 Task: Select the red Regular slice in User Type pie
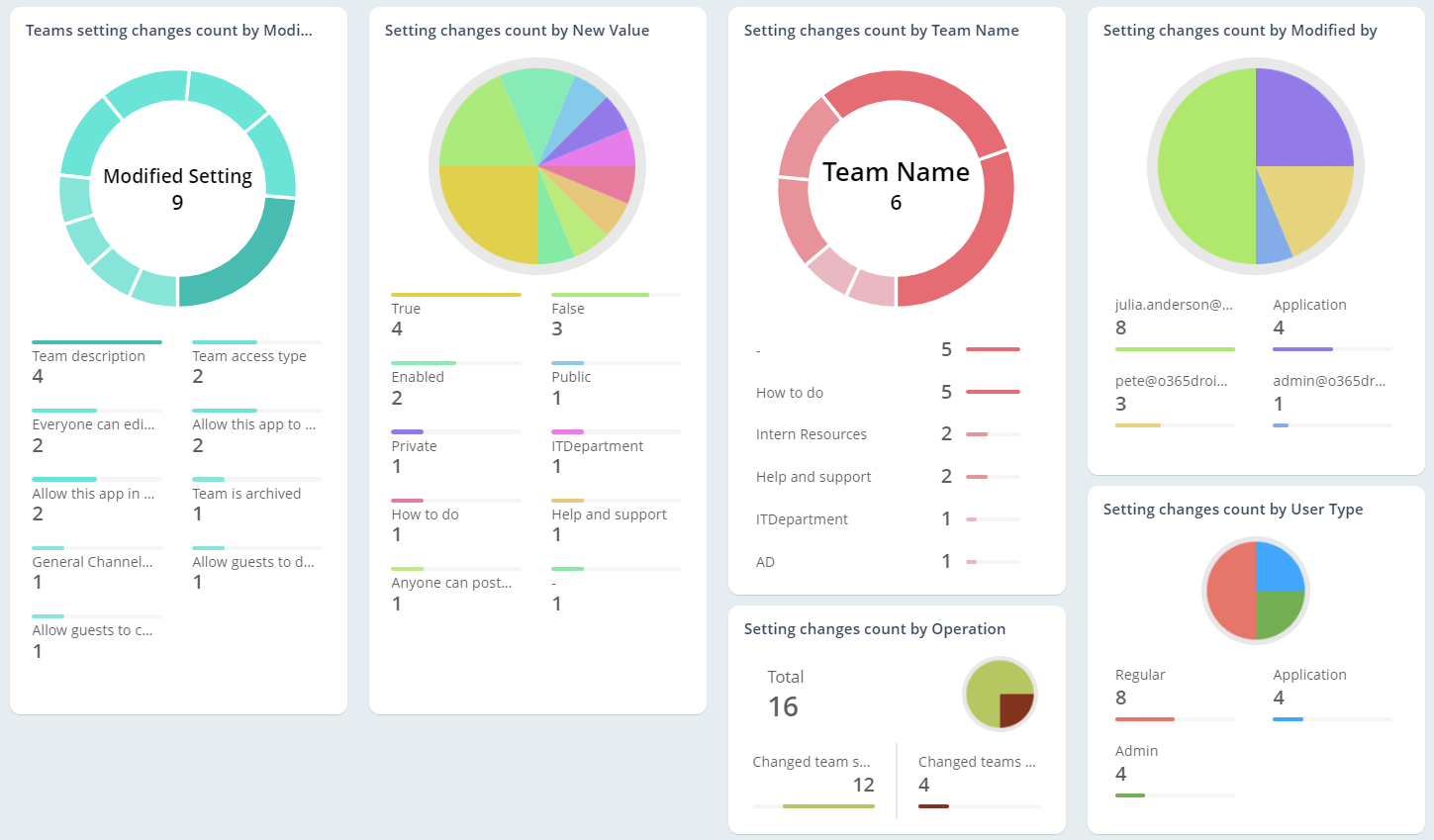(1232, 591)
